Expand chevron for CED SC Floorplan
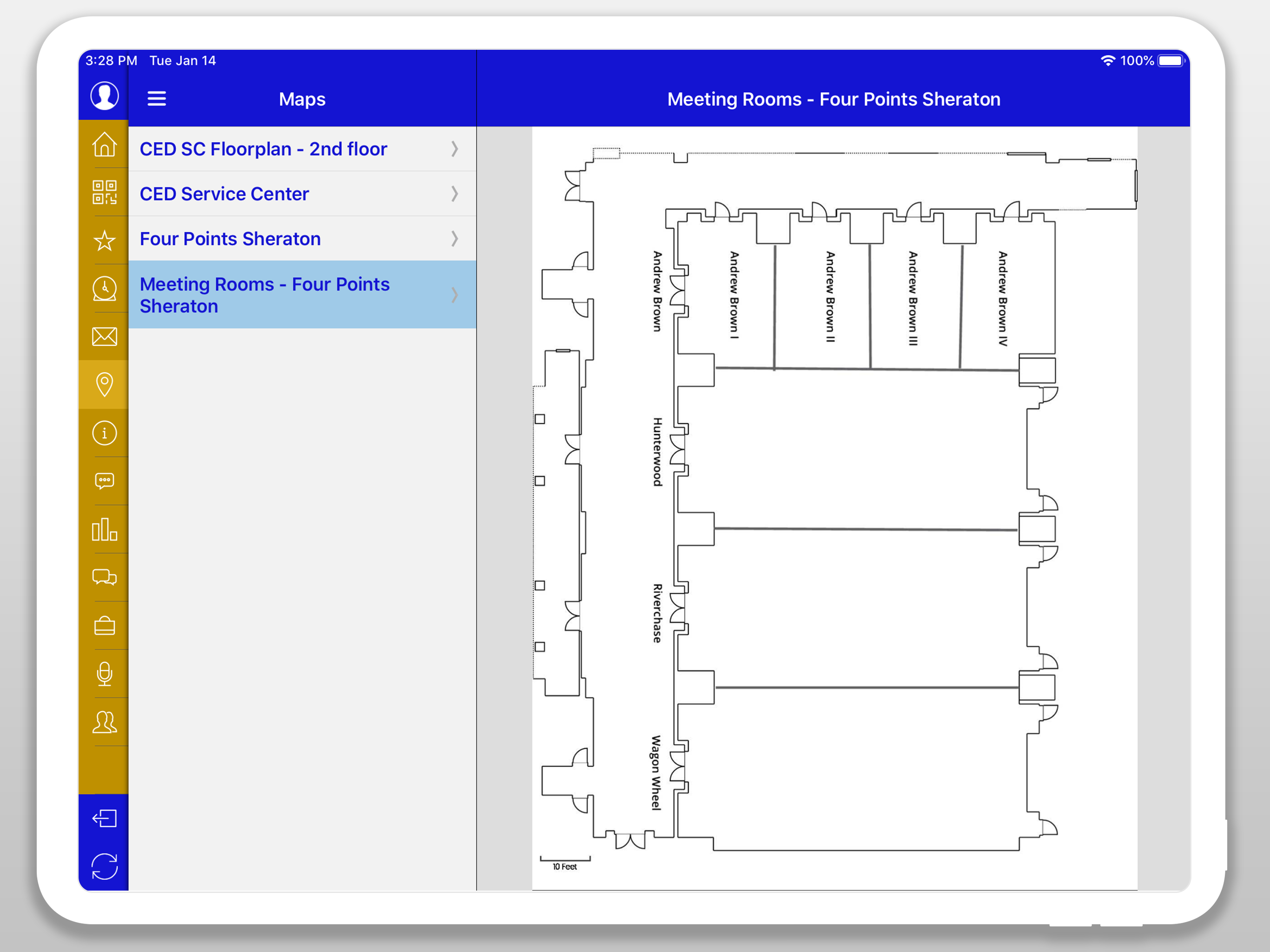1270x952 pixels. (x=455, y=149)
